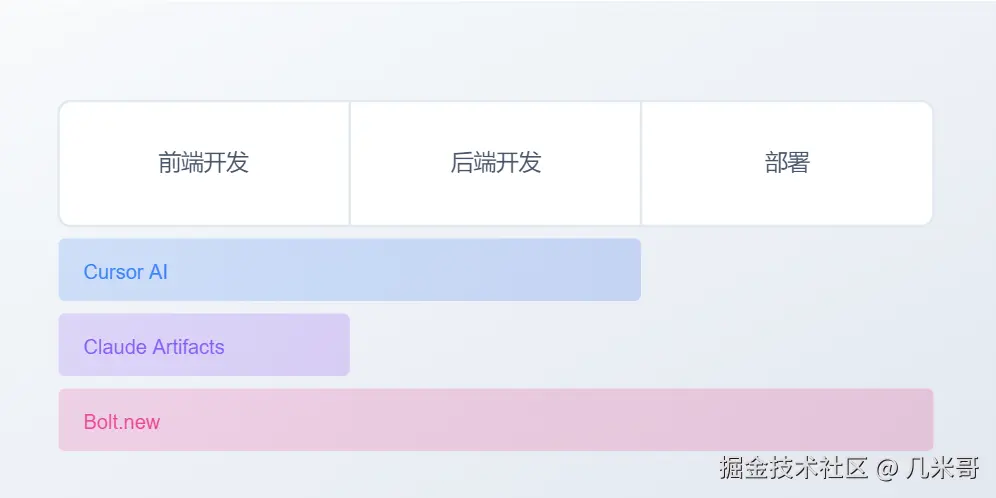The image size is (996, 498).
Task: Click the Cursor AI text label
Action: pyautogui.click(x=125, y=271)
